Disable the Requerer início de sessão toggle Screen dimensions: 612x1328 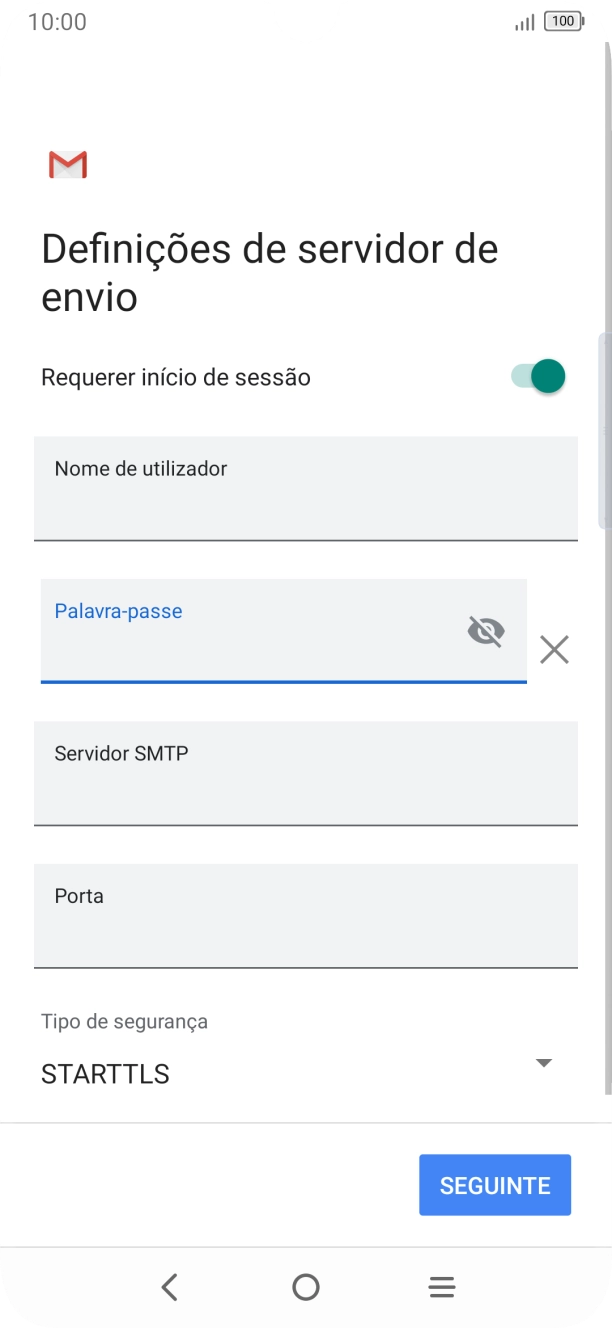(x=536, y=376)
